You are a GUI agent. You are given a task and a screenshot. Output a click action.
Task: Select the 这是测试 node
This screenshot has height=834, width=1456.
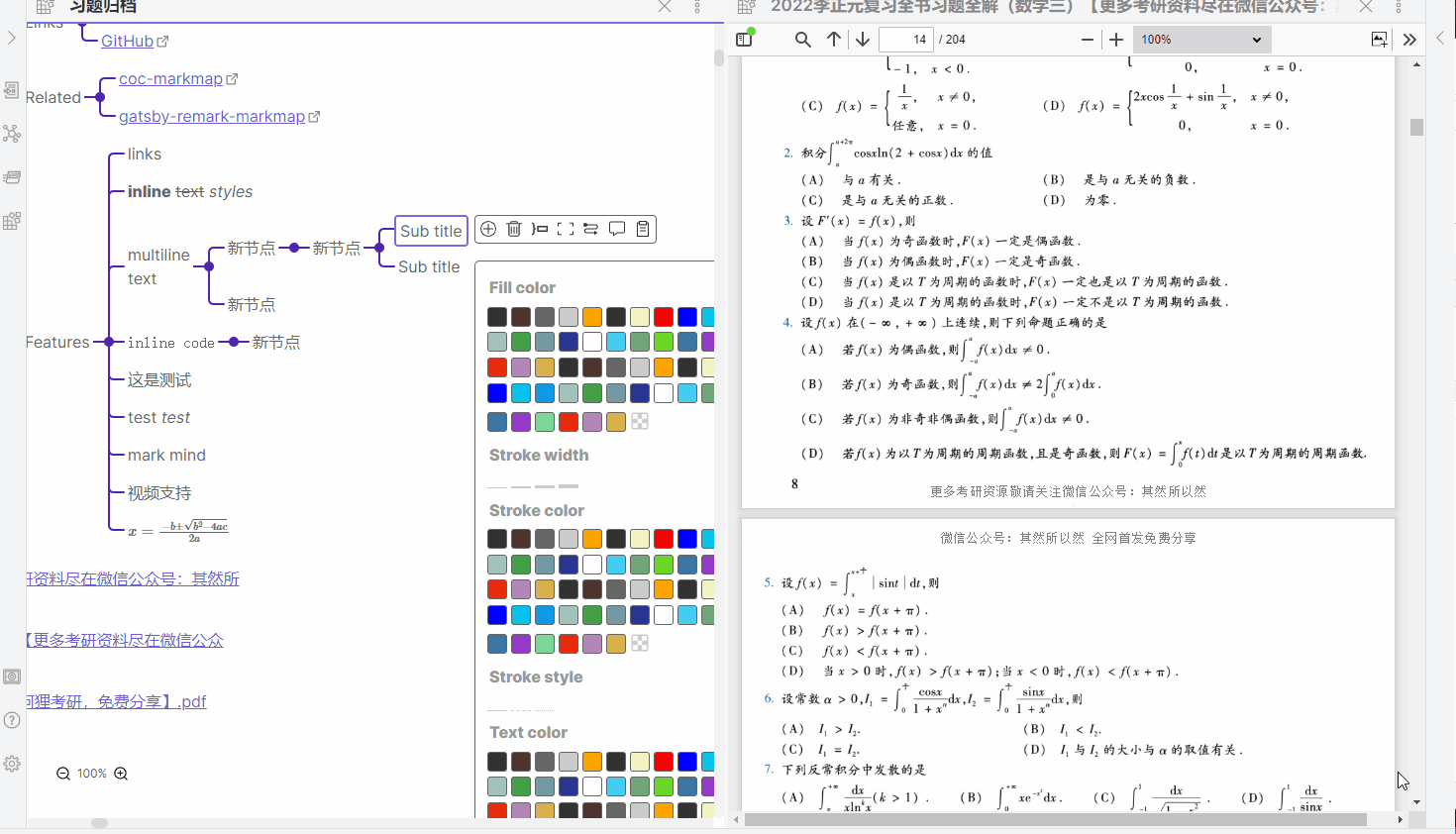159,379
